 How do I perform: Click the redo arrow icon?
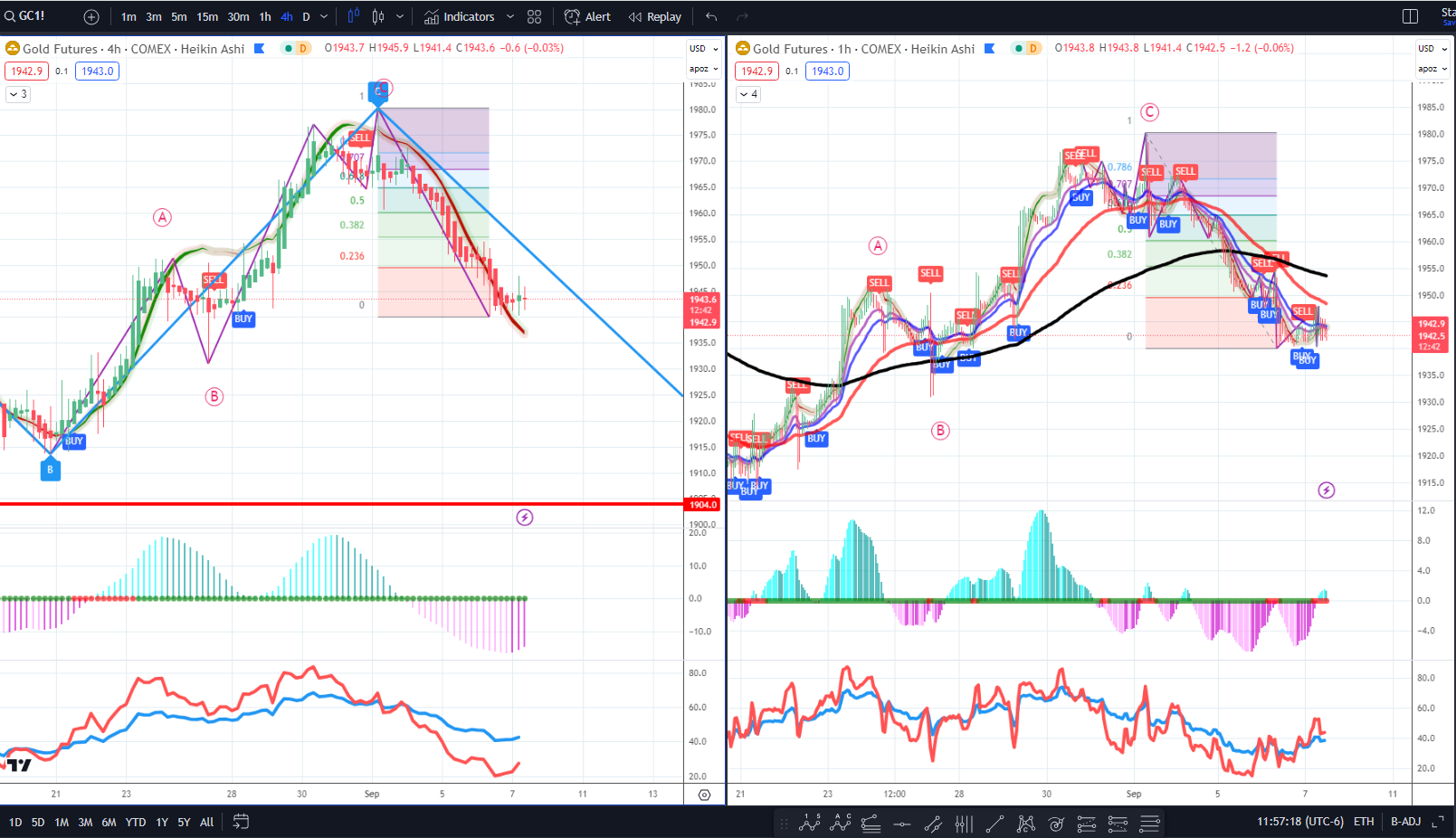[742, 16]
